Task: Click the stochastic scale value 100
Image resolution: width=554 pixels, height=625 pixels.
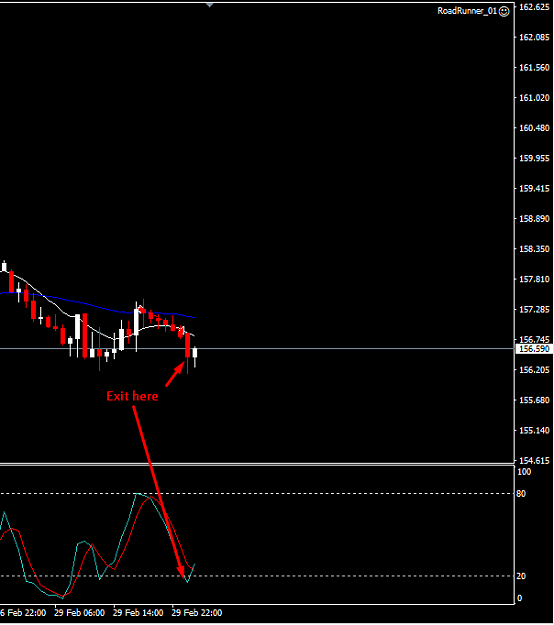Action: (524, 472)
